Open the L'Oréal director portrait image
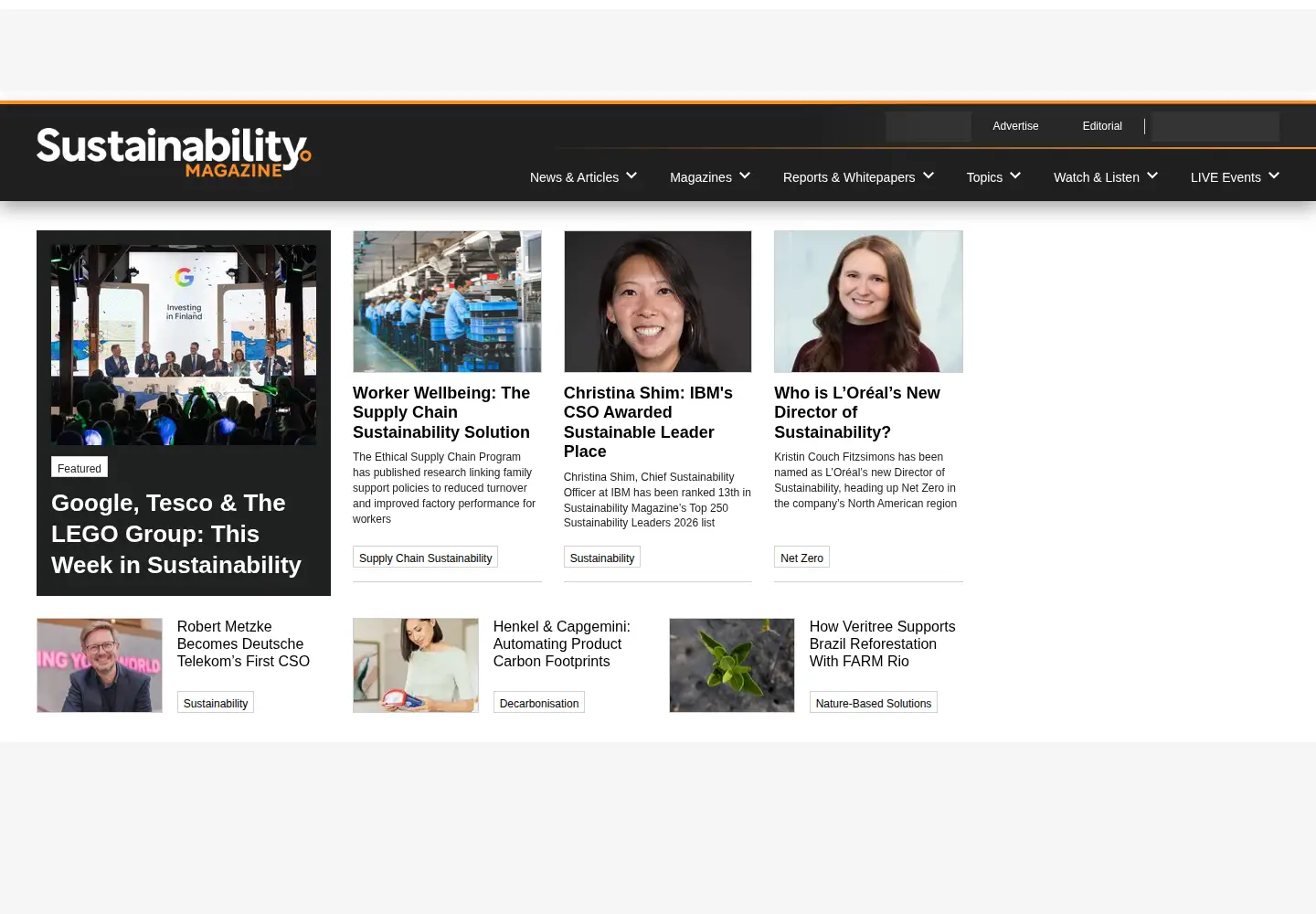The height and width of the screenshot is (914, 1316). (x=868, y=302)
